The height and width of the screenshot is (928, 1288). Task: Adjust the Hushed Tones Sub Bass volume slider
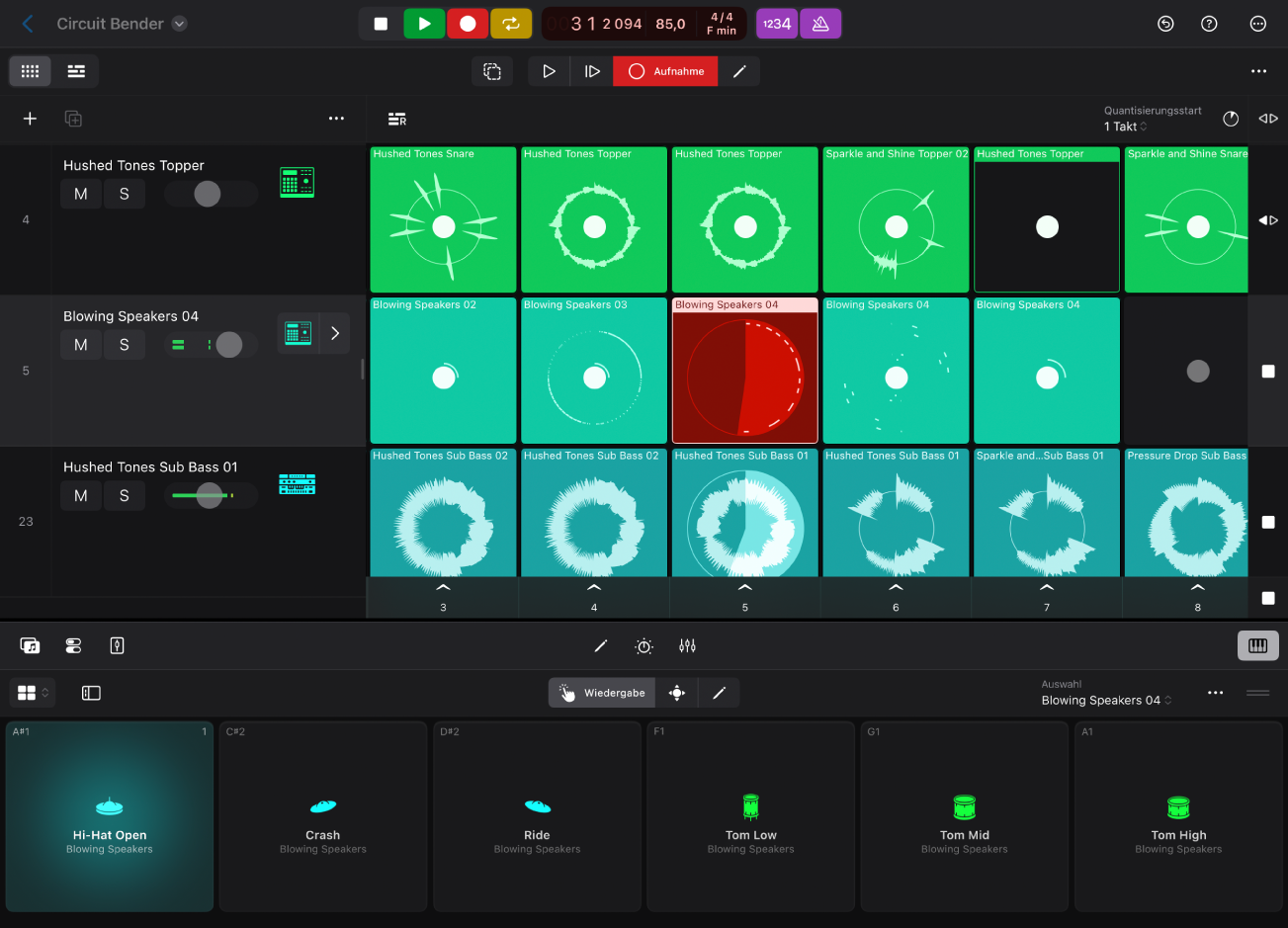click(210, 495)
